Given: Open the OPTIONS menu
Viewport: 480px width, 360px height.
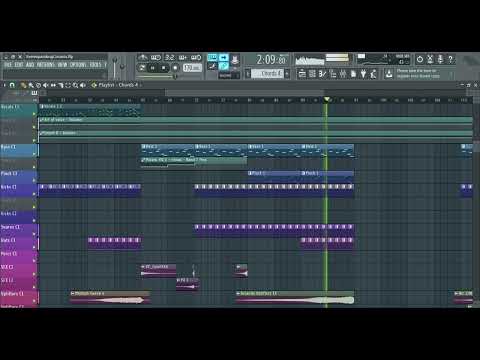Looking at the screenshot, I should pyautogui.click(x=78, y=65).
